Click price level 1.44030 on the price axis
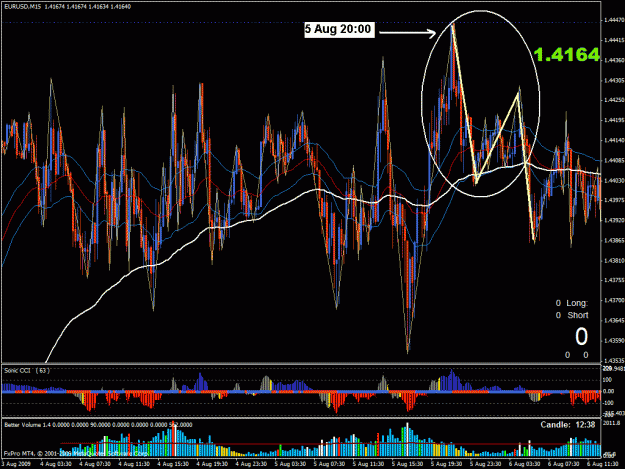 point(614,181)
